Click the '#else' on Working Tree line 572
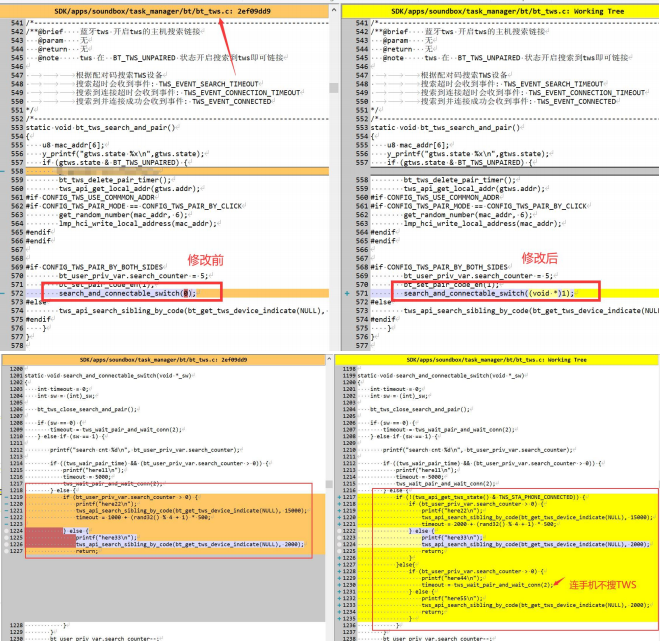660x641 pixels. [x=381, y=302]
